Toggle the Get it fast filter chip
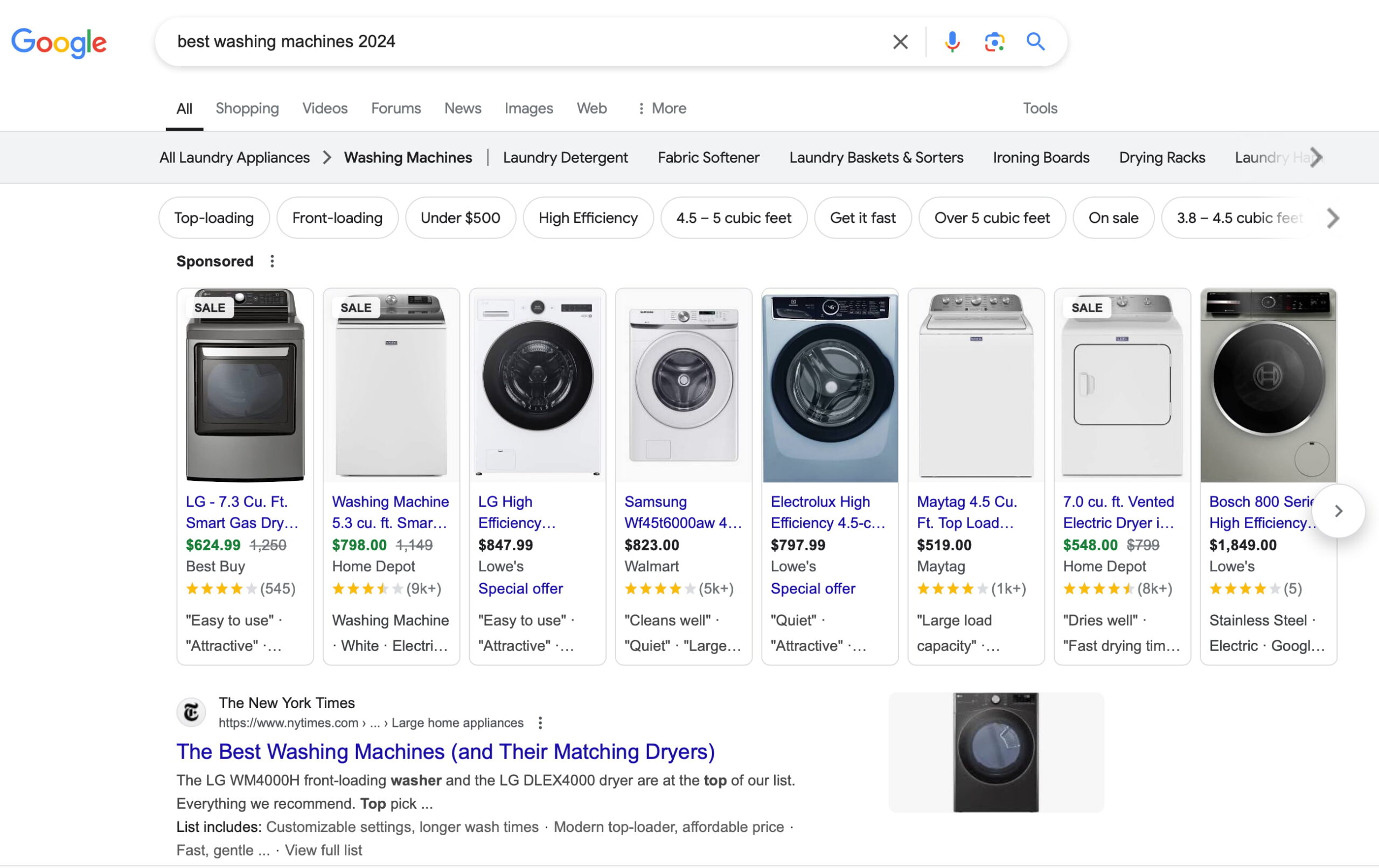 pos(862,218)
